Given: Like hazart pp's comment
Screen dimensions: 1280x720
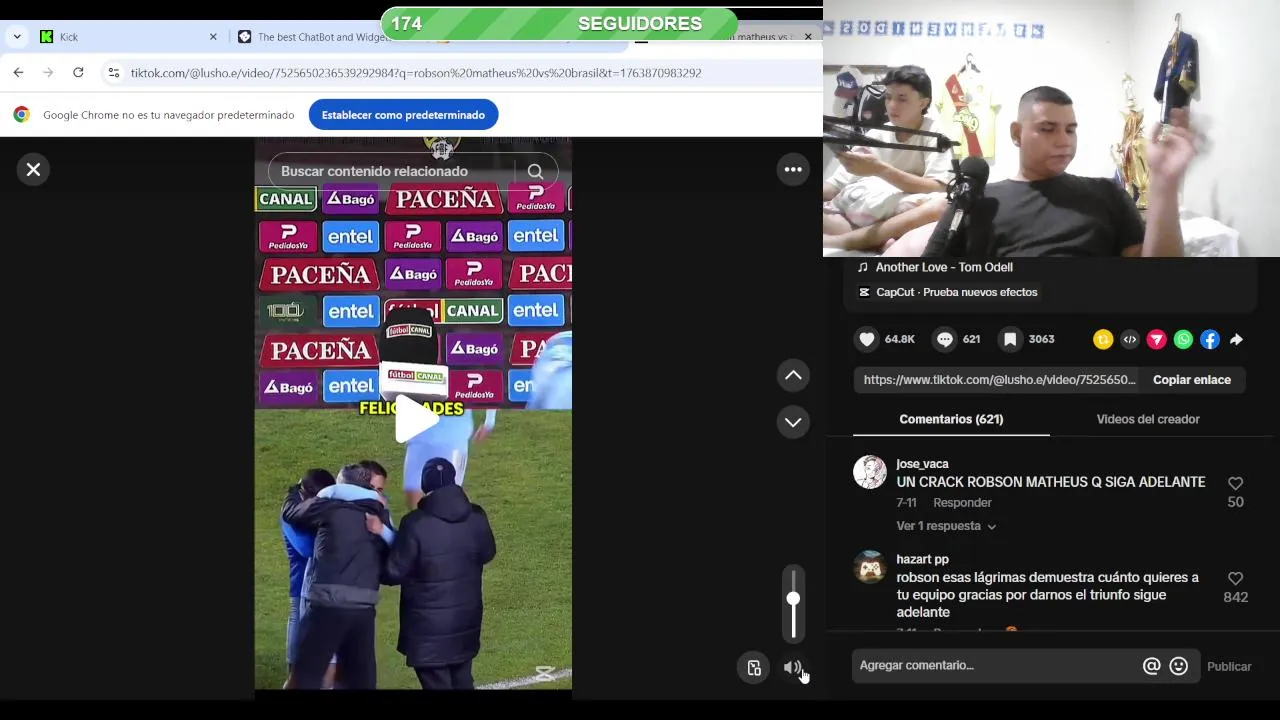Looking at the screenshot, I should point(1235,579).
